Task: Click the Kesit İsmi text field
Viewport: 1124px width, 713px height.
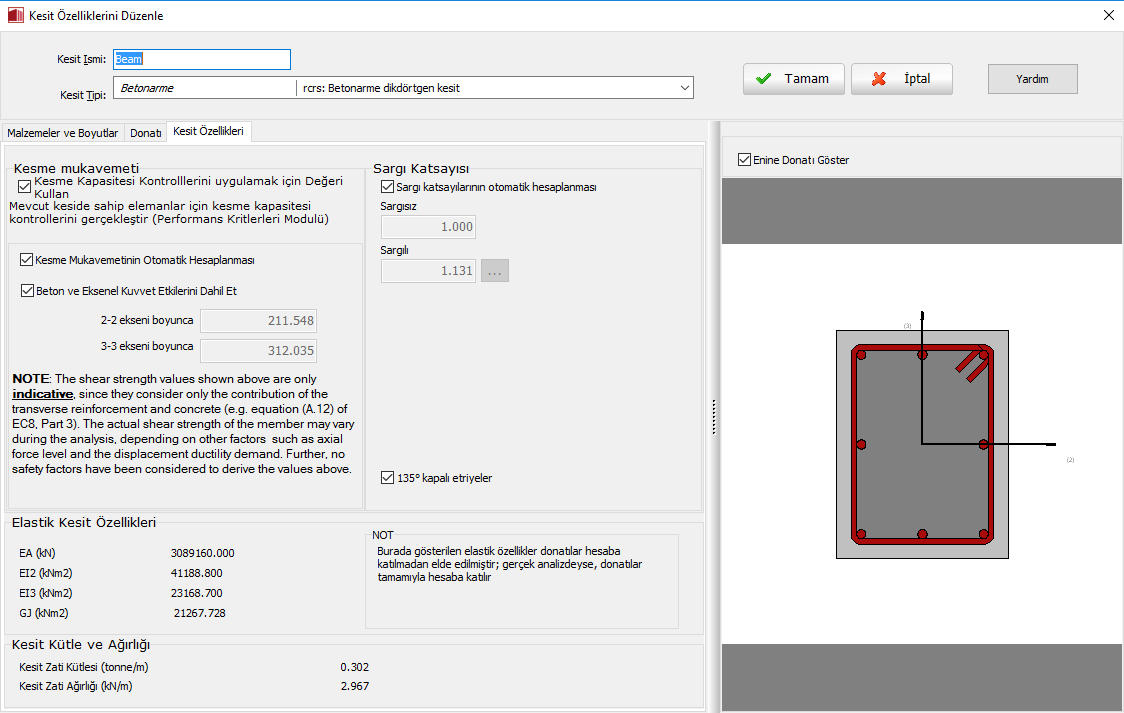Action: [x=202, y=59]
